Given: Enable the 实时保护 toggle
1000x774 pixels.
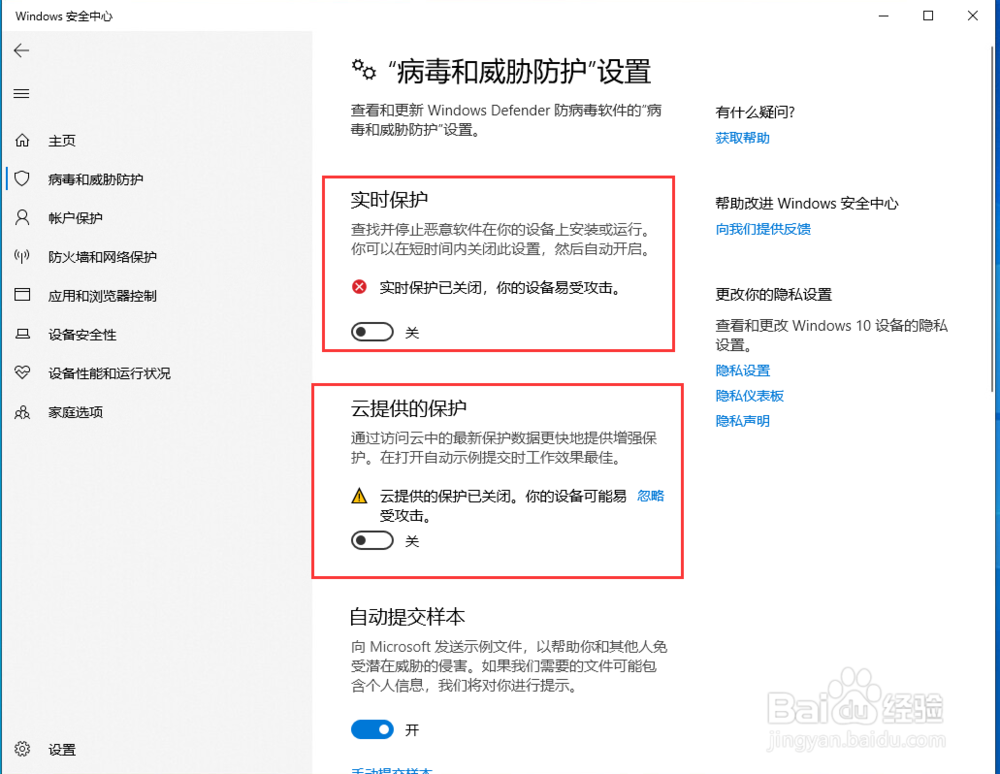Looking at the screenshot, I should (372, 331).
